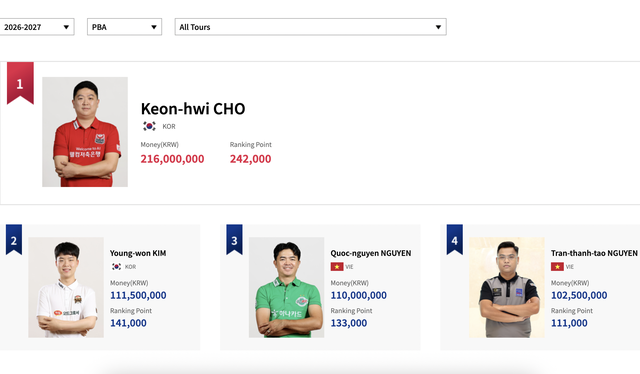
Task: Click the rank 4 blue ribbon badge
Action: tap(455, 240)
